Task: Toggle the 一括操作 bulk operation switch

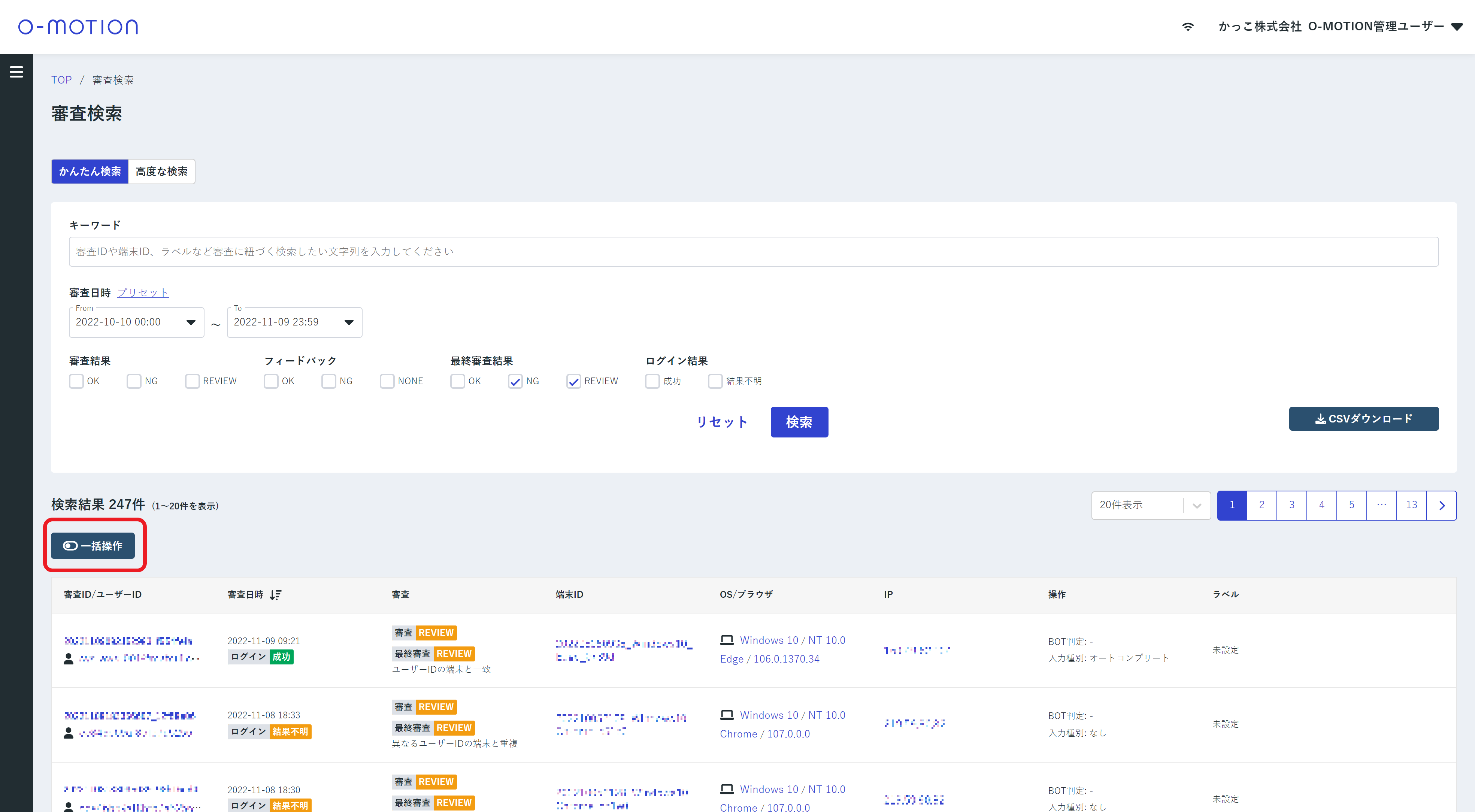Action: coord(93,546)
